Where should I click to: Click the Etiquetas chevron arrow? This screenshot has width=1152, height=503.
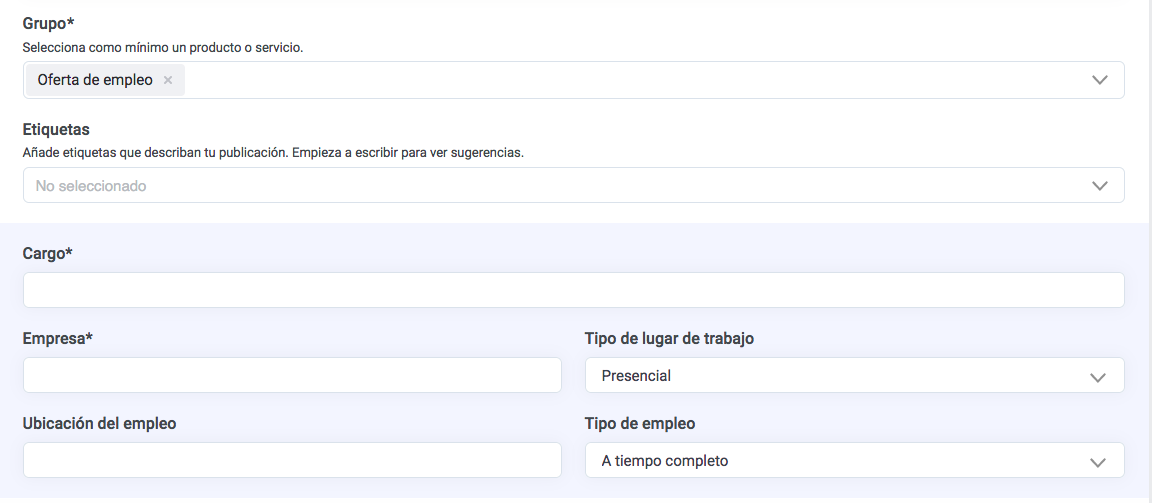pos(1100,186)
